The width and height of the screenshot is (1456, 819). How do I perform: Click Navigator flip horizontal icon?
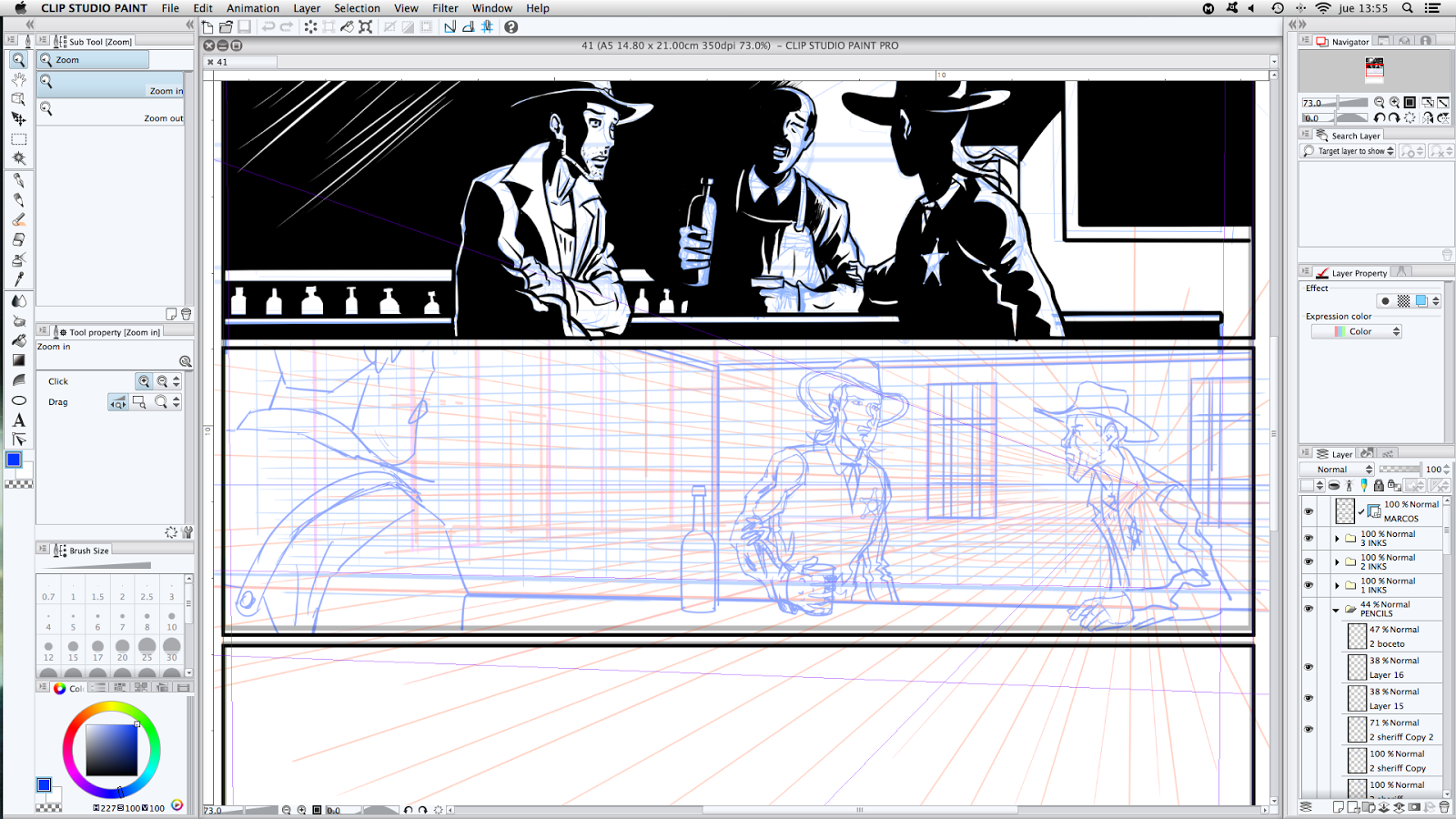click(x=1428, y=118)
